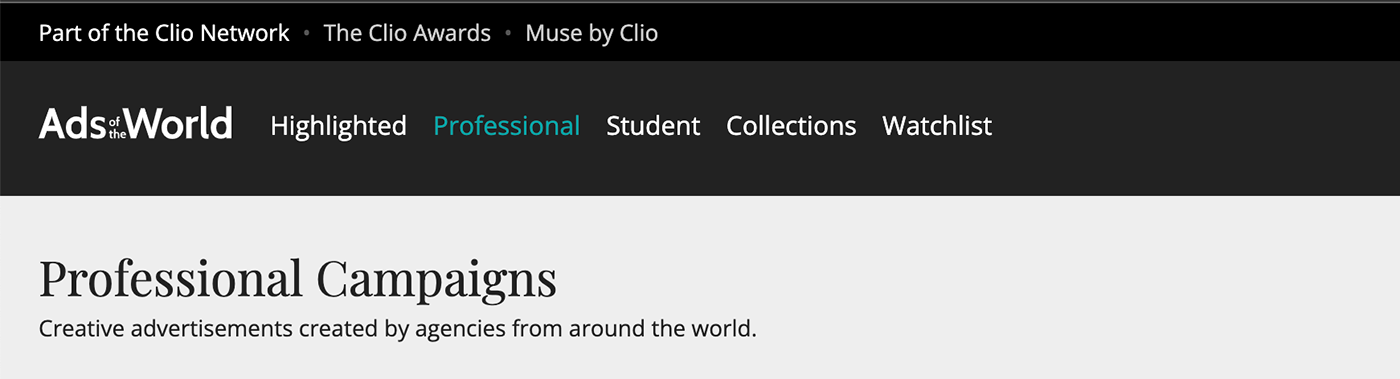Image resolution: width=1400 pixels, height=379 pixels.
Task: Select the Professional nav item
Action: click(x=506, y=126)
